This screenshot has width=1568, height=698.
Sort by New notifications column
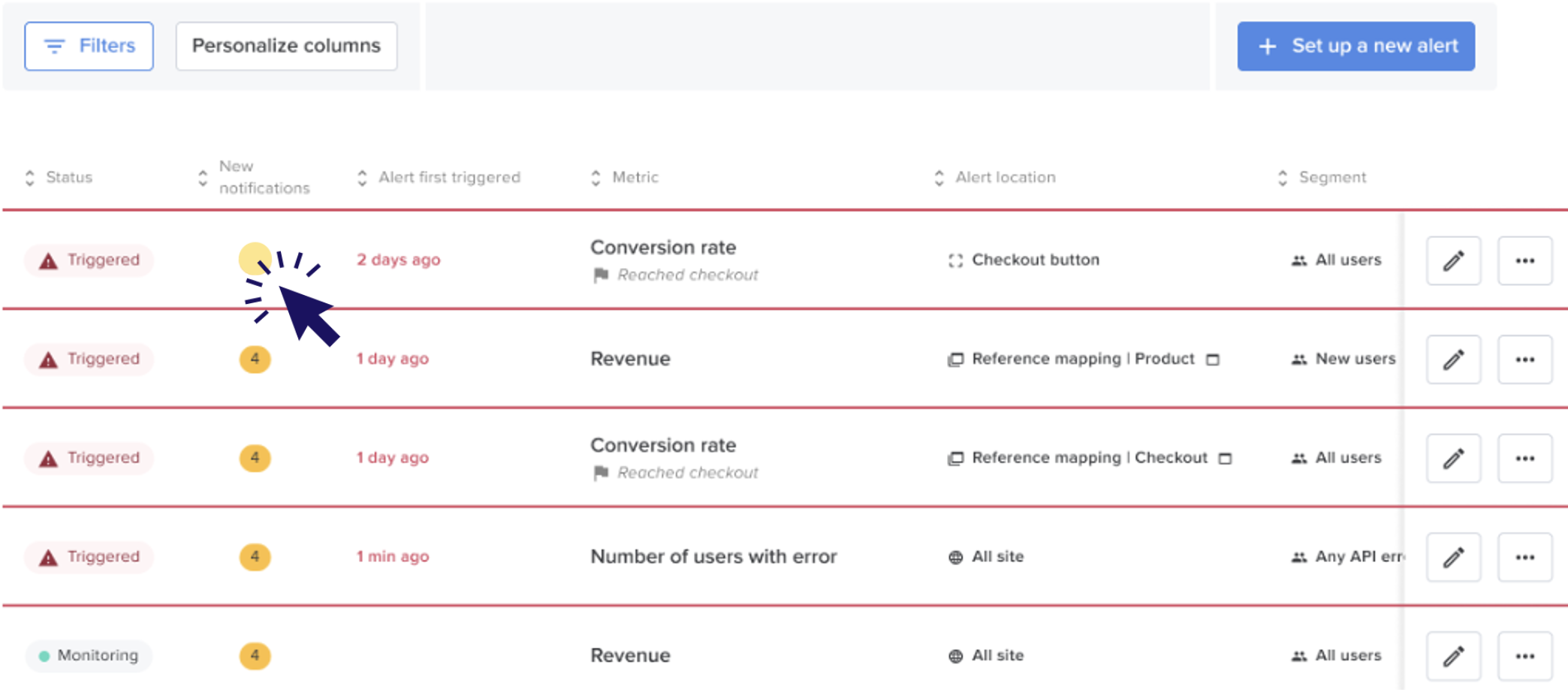(253, 177)
